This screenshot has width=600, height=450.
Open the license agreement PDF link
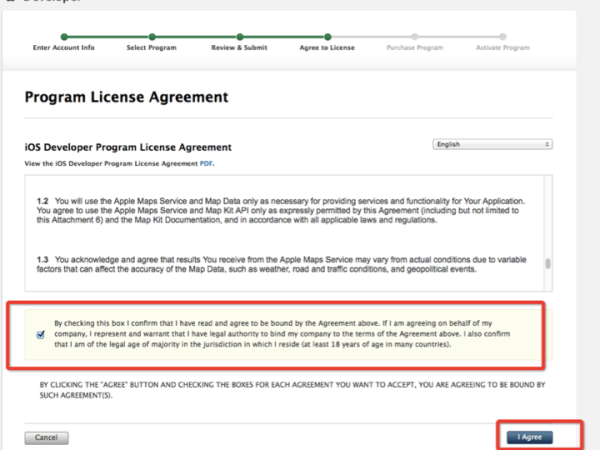(206, 163)
